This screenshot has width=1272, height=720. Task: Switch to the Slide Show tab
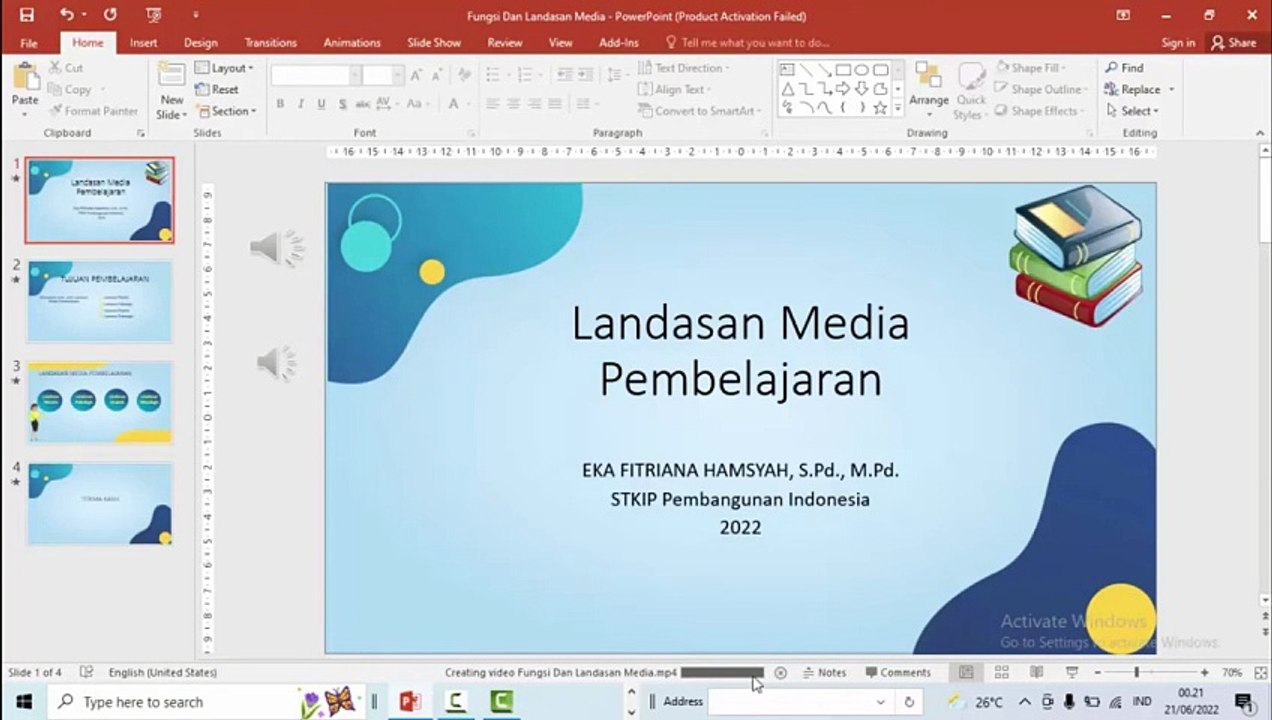pos(433,43)
